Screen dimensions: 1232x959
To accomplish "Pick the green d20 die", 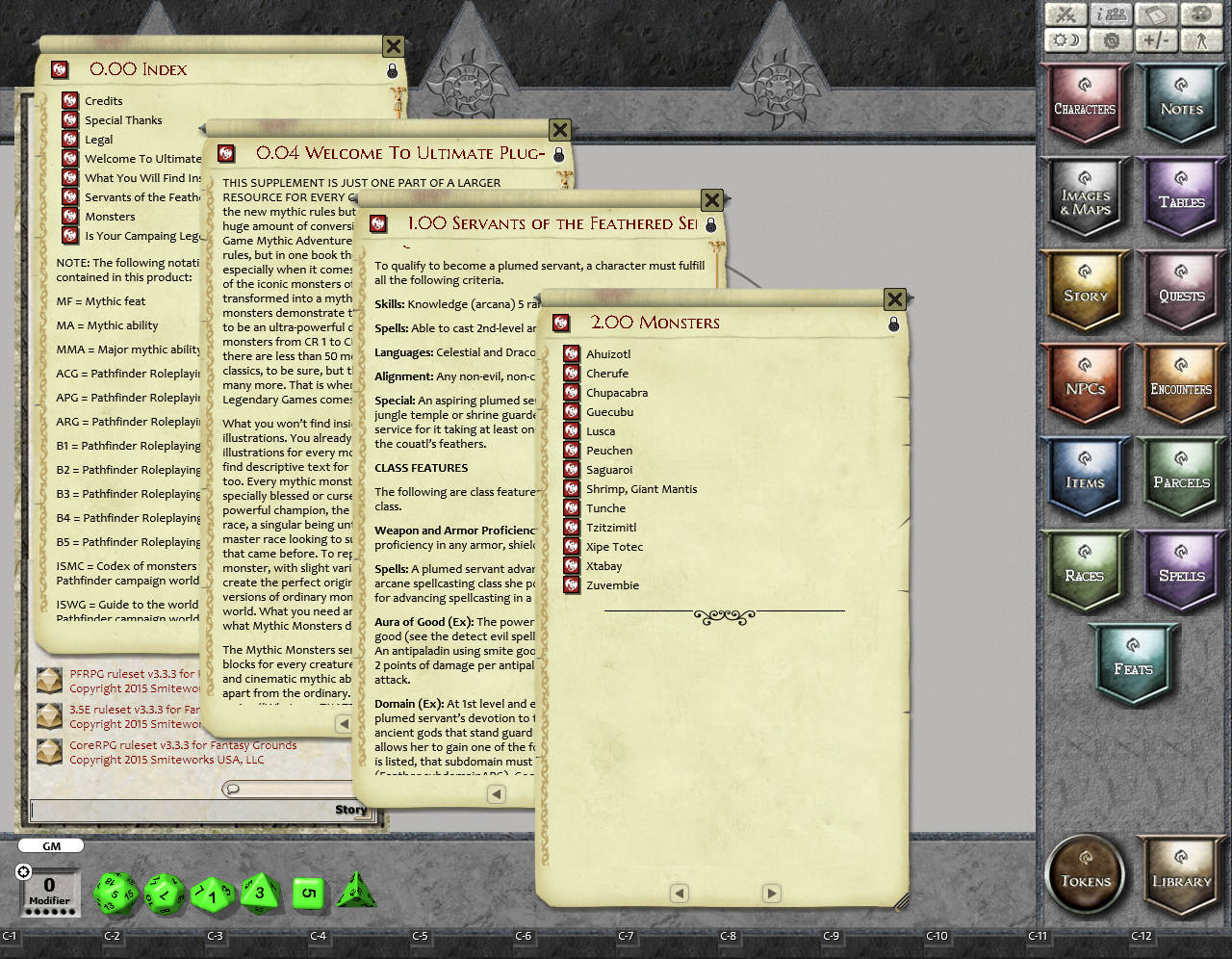I will coord(115,893).
